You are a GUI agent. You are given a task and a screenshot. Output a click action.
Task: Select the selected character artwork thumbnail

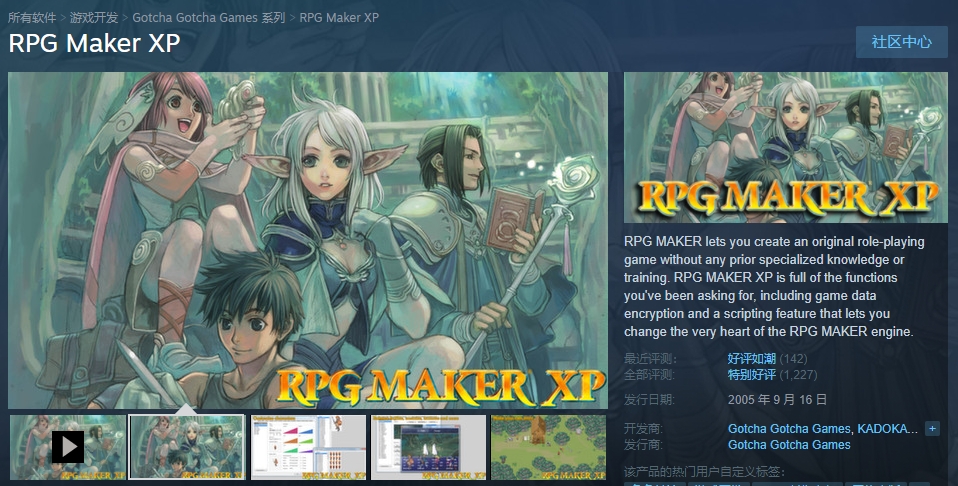pos(187,447)
